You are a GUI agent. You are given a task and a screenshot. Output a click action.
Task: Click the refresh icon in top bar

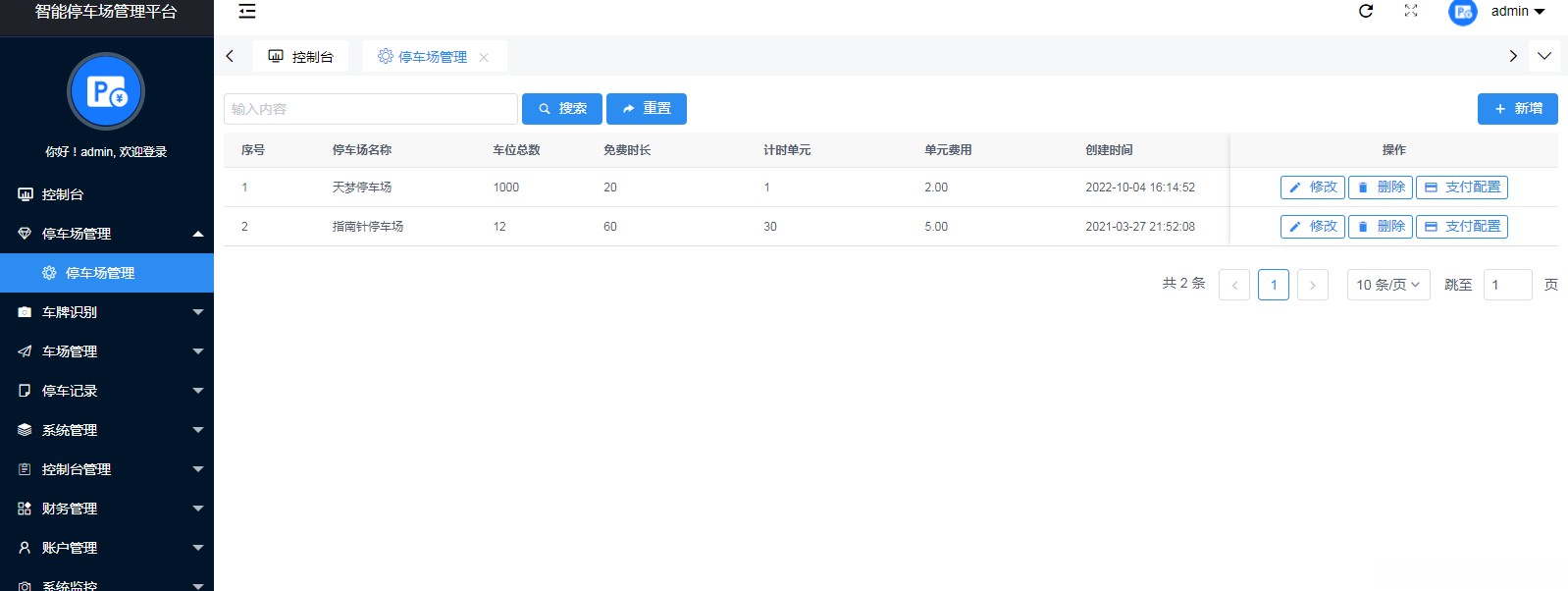1366,11
